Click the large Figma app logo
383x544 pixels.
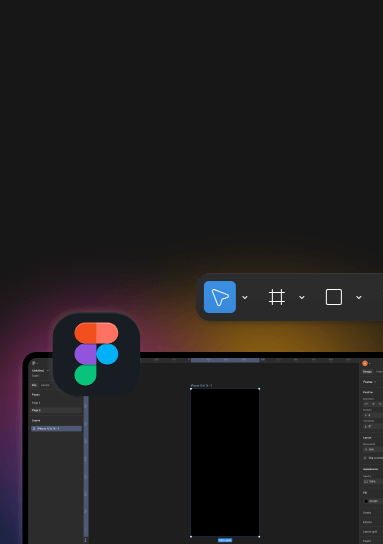click(96, 354)
